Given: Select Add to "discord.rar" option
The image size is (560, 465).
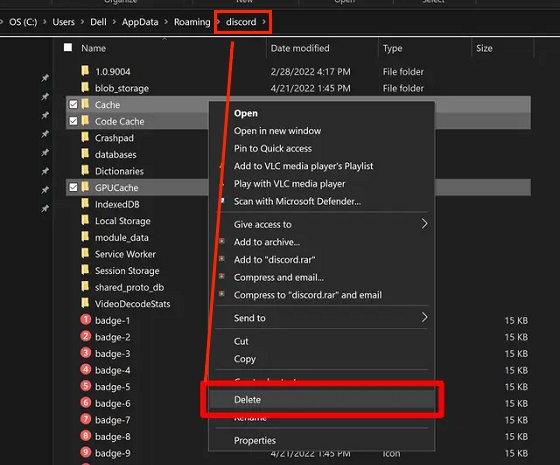Looking at the screenshot, I should point(321,260).
